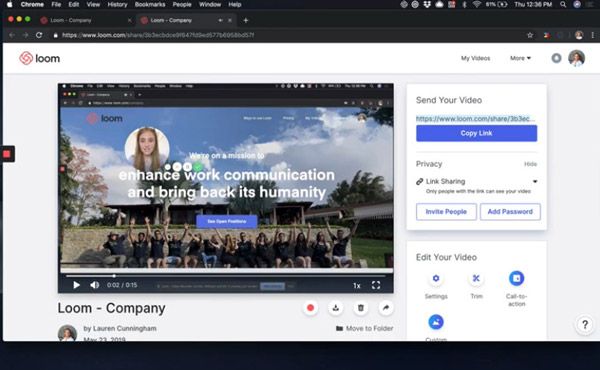Click the red record new video icon

coord(310,308)
